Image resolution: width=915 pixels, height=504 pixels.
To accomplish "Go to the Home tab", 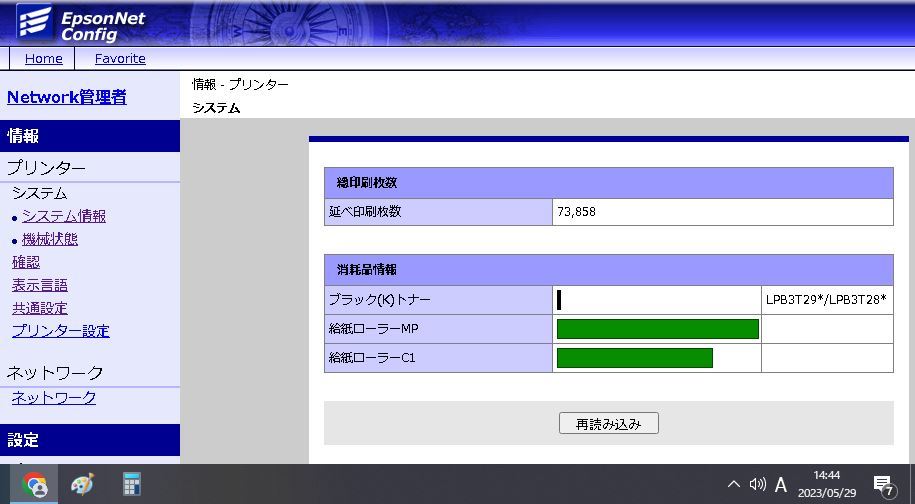I will pyautogui.click(x=43, y=58).
